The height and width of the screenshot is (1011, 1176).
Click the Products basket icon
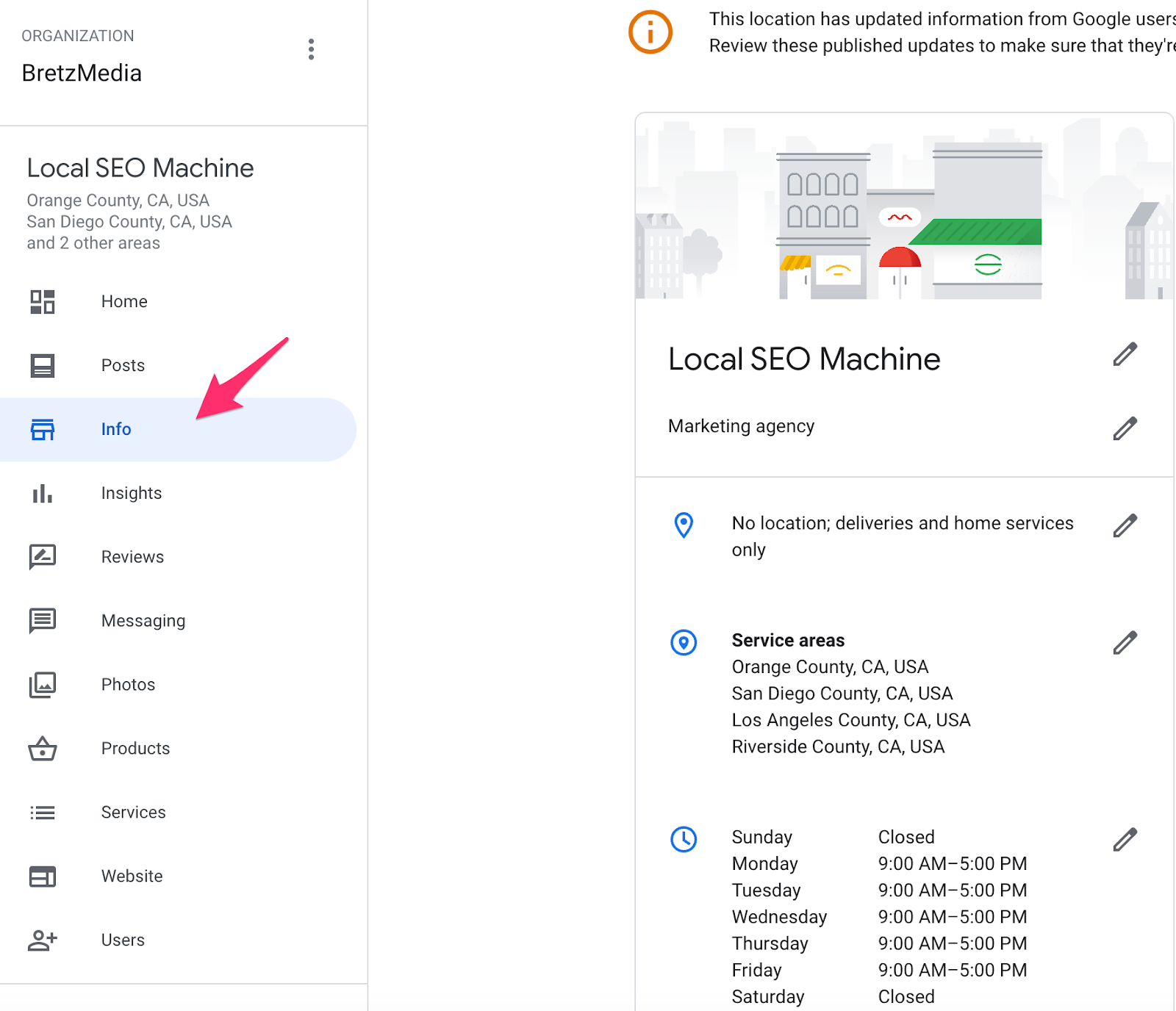pyautogui.click(x=43, y=749)
